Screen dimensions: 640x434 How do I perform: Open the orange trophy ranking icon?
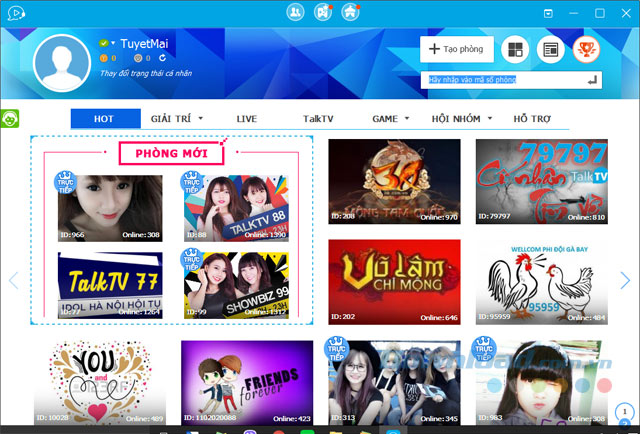(x=586, y=49)
